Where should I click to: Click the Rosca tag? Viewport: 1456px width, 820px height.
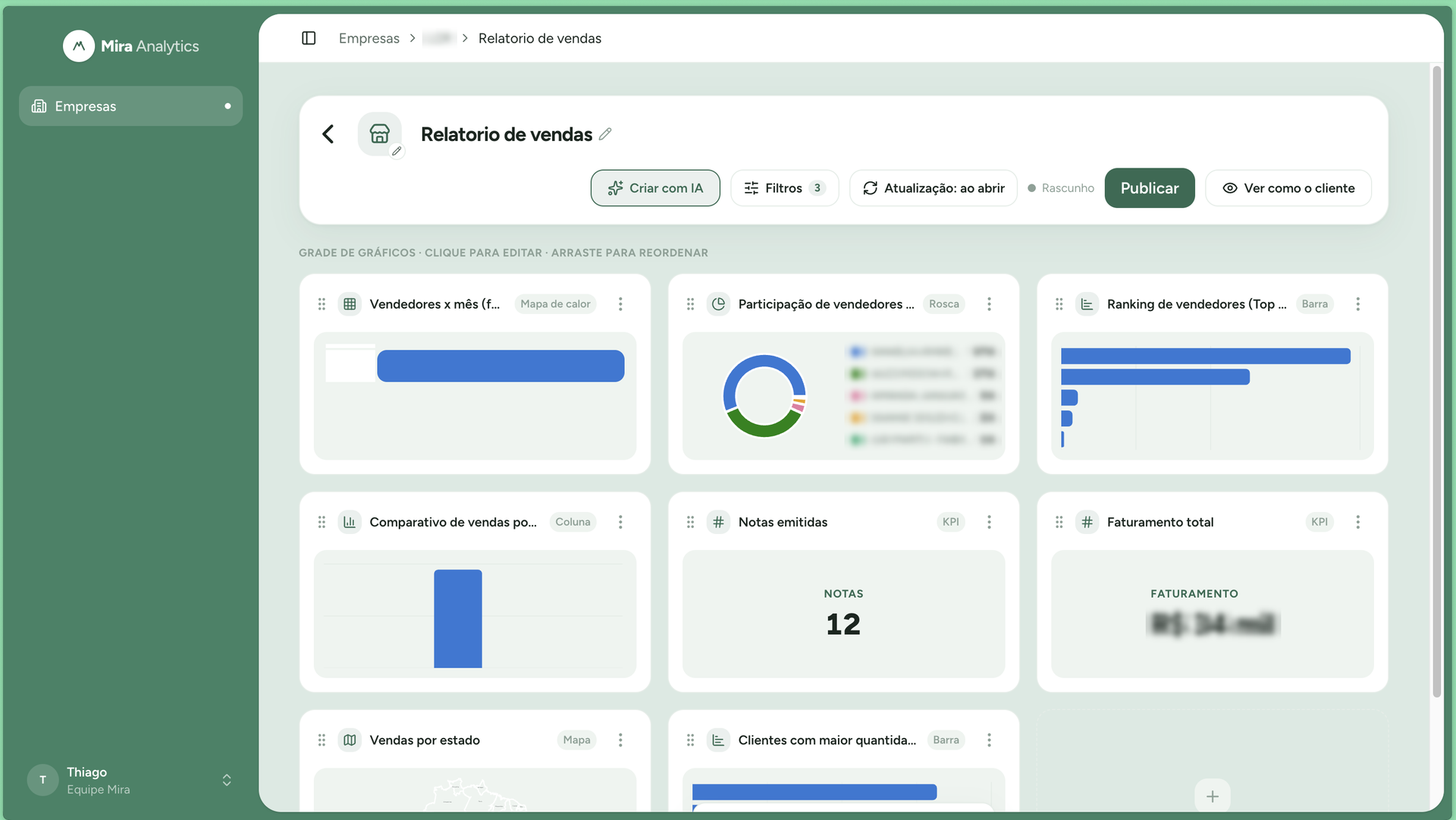point(944,304)
